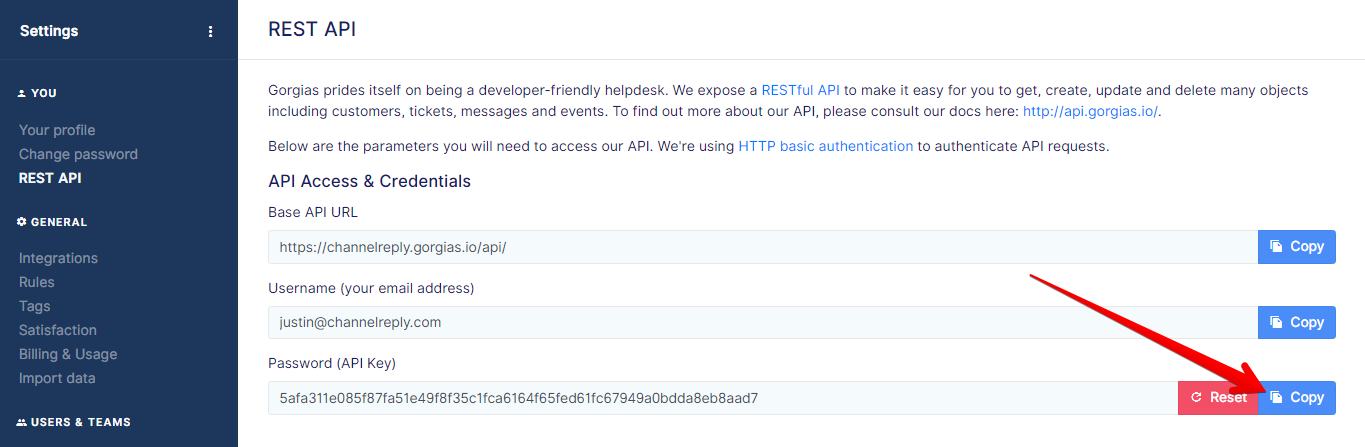Open the Settings three-dot menu
This screenshot has width=1365, height=447.
click(210, 31)
